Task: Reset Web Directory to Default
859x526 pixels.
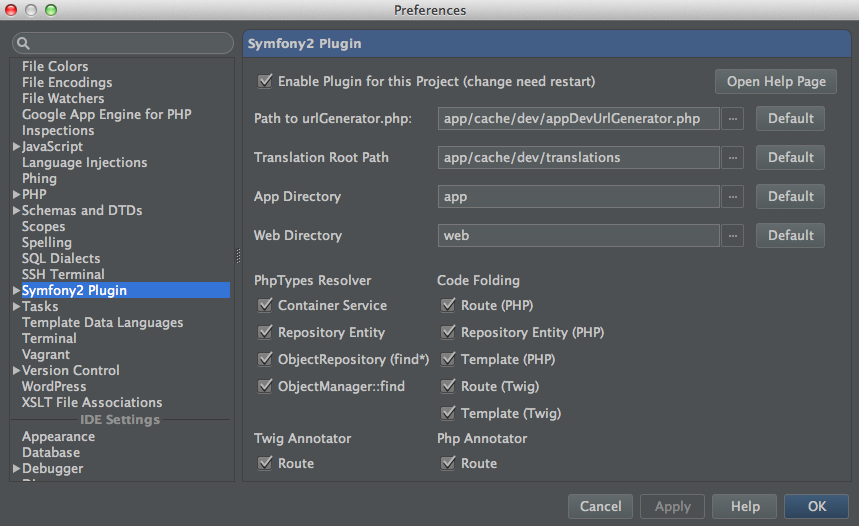Action: point(791,236)
